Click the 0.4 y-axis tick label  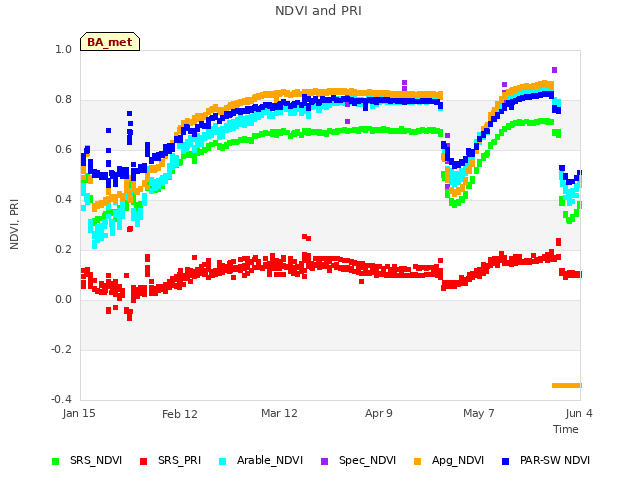point(63,200)
